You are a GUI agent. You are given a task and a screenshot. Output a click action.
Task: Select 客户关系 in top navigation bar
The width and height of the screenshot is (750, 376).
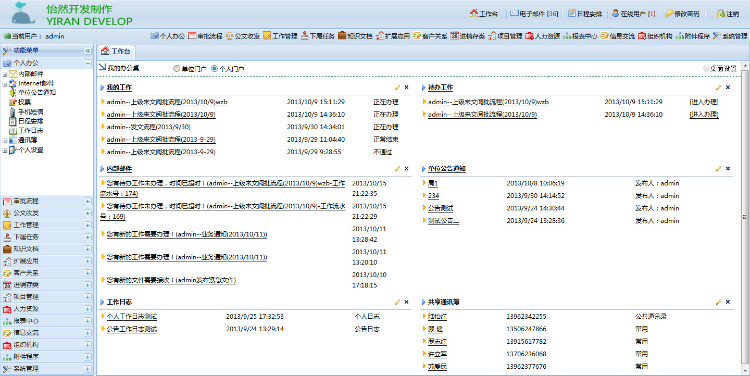pos(430,36)
